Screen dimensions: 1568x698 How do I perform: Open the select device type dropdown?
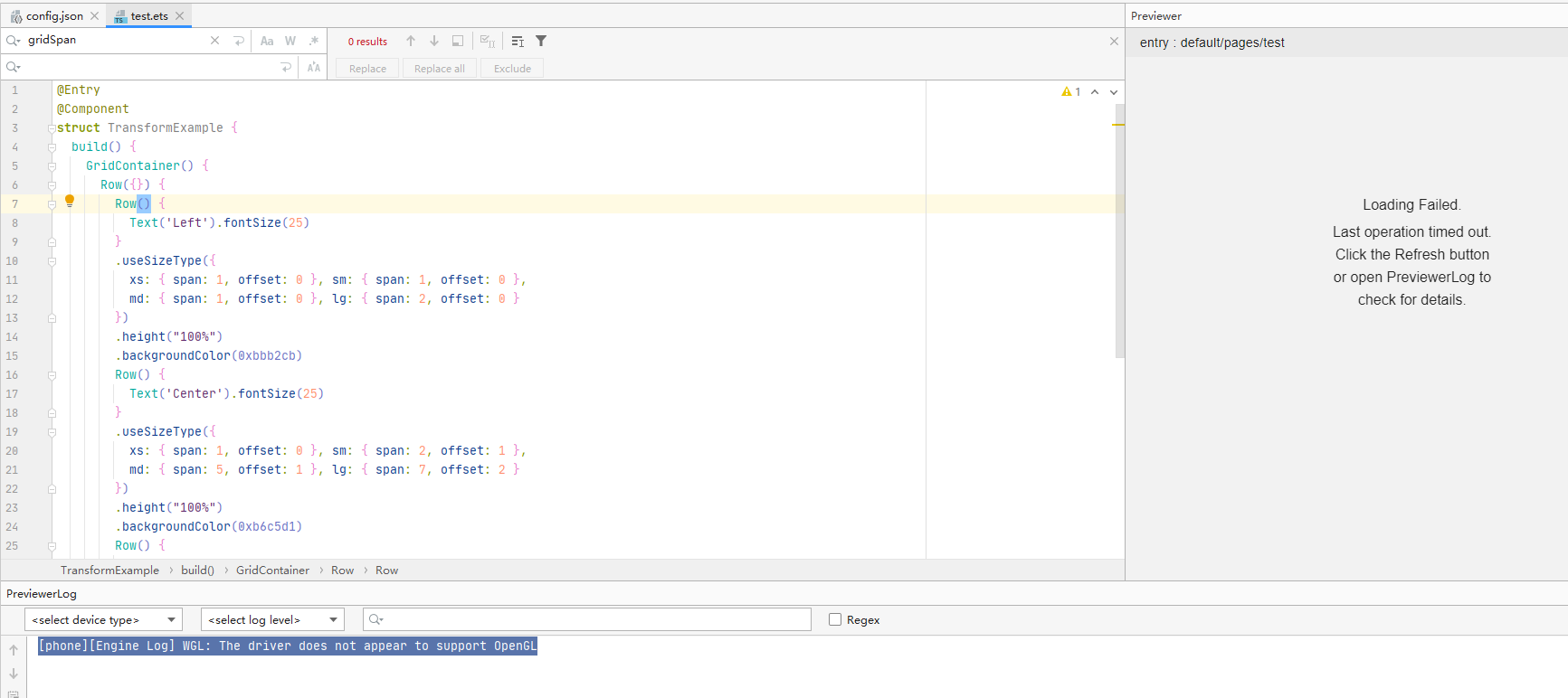tap(103, 619)
